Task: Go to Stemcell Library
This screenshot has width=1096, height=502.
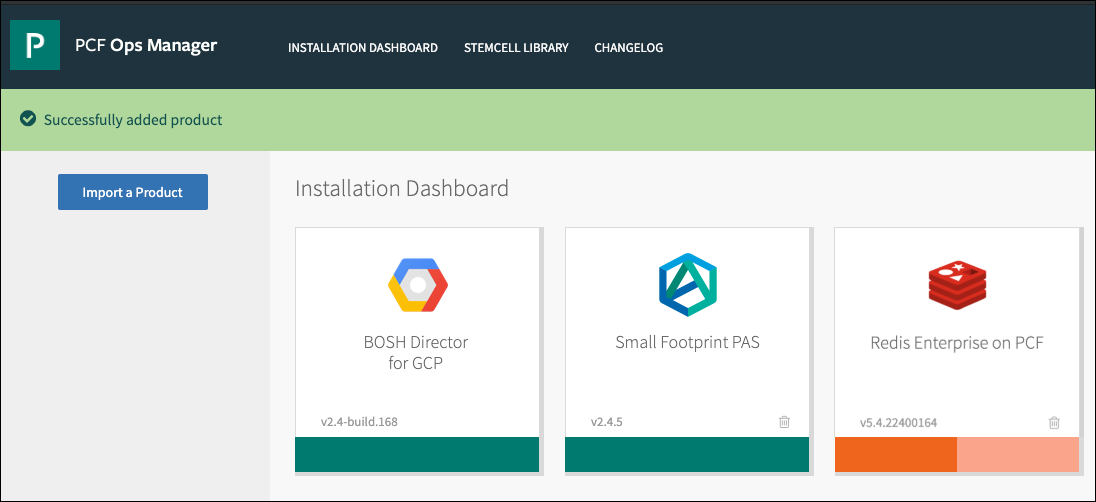Action: click(x=516, y=47)
